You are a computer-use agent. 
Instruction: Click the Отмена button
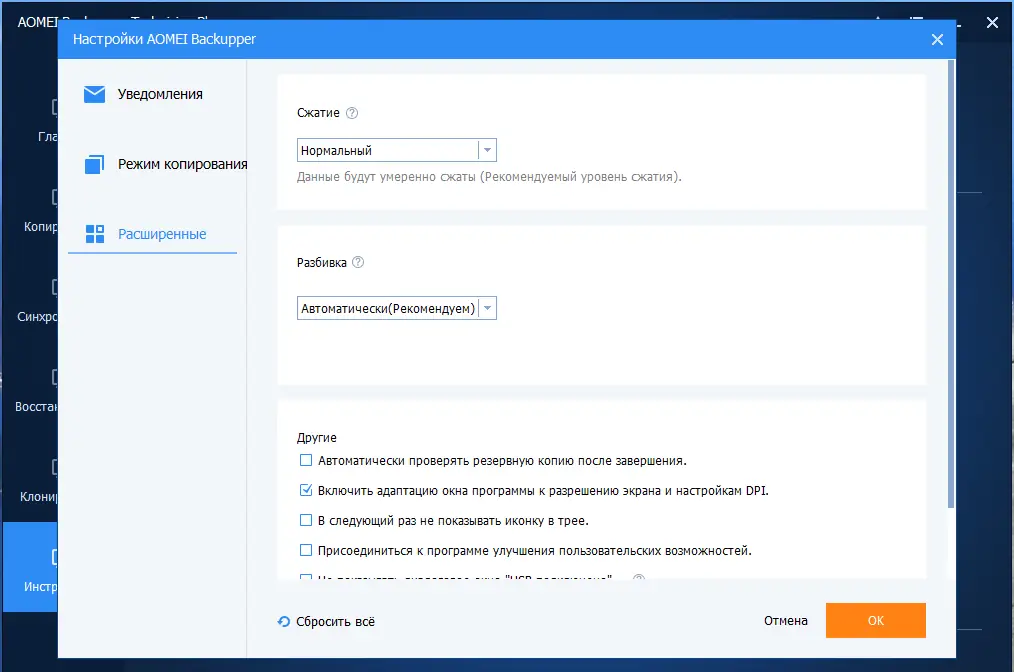[786, 621]
